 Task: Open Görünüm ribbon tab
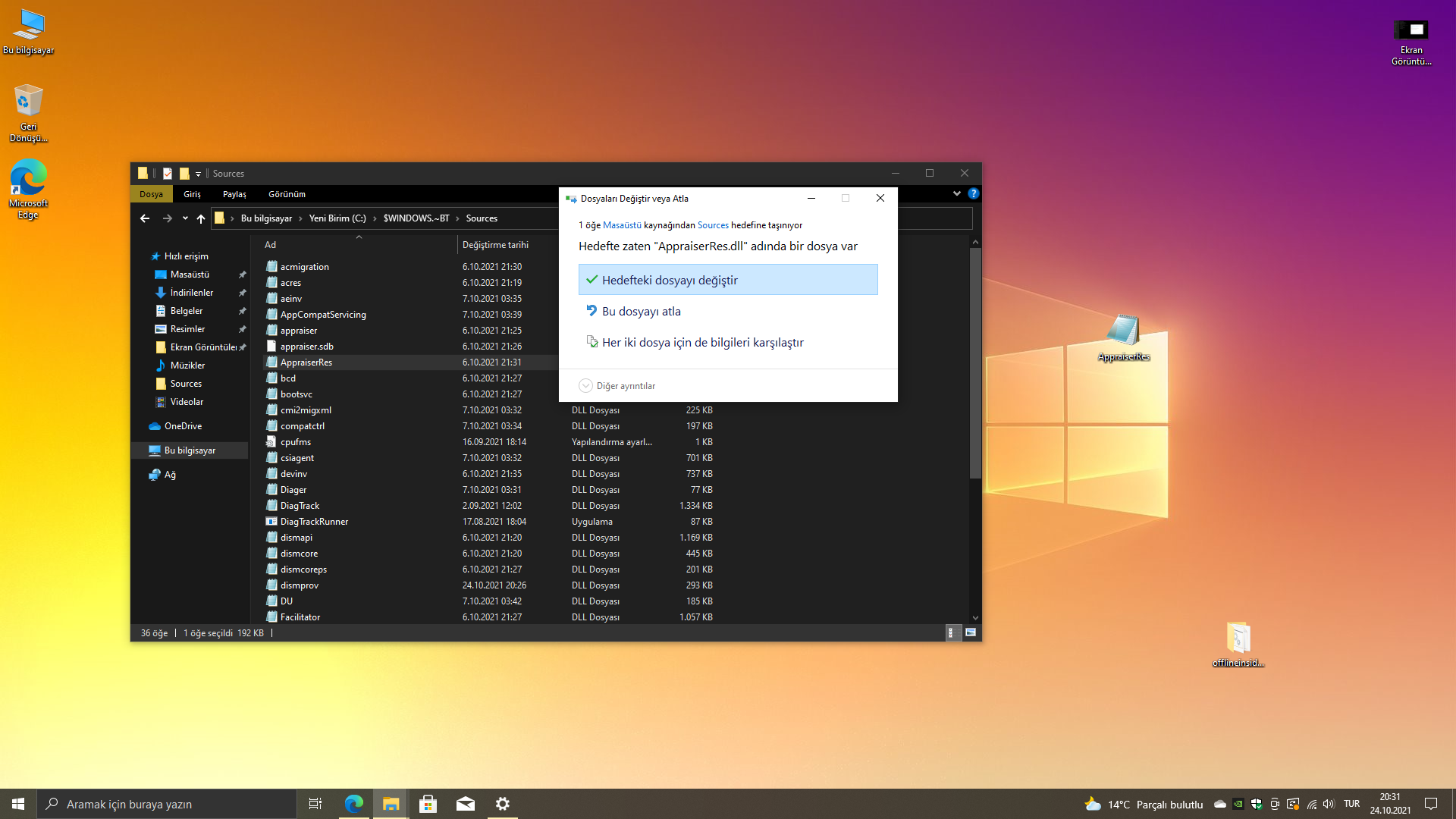tap(287, 194)
